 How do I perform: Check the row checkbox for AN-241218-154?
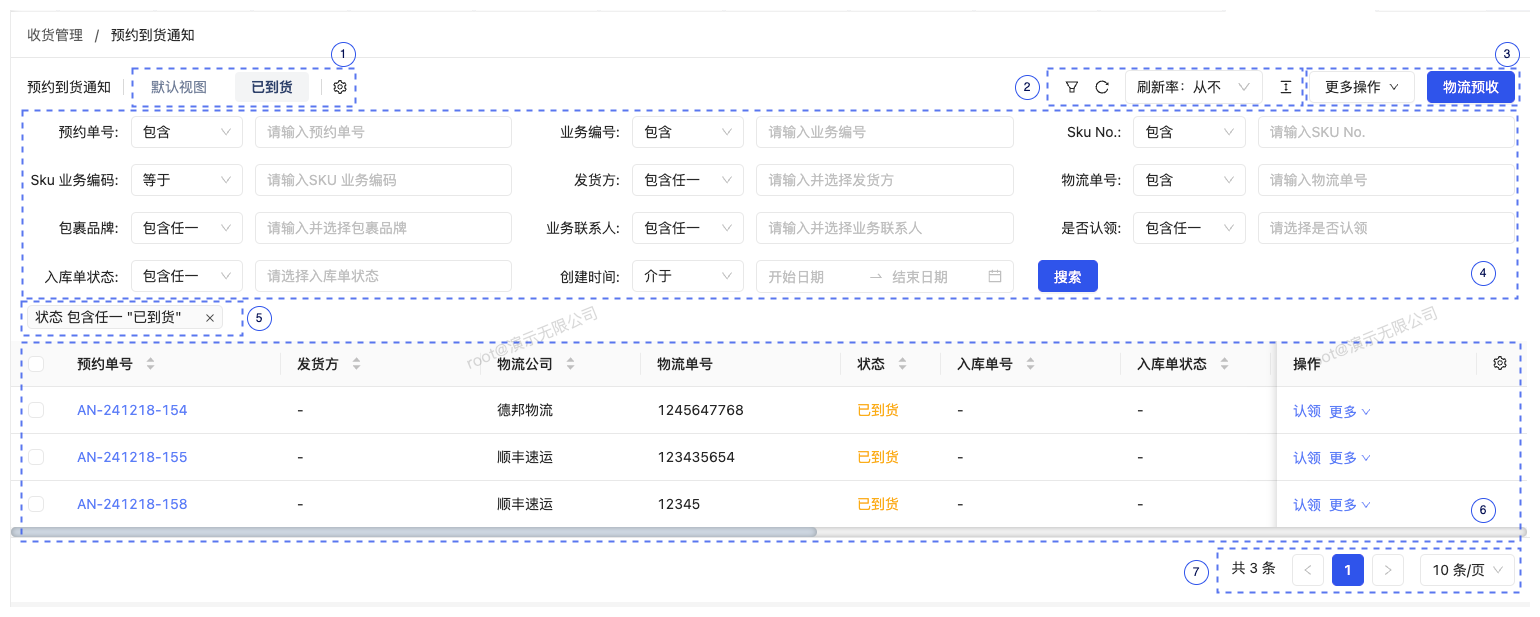[x=37, y=410]
